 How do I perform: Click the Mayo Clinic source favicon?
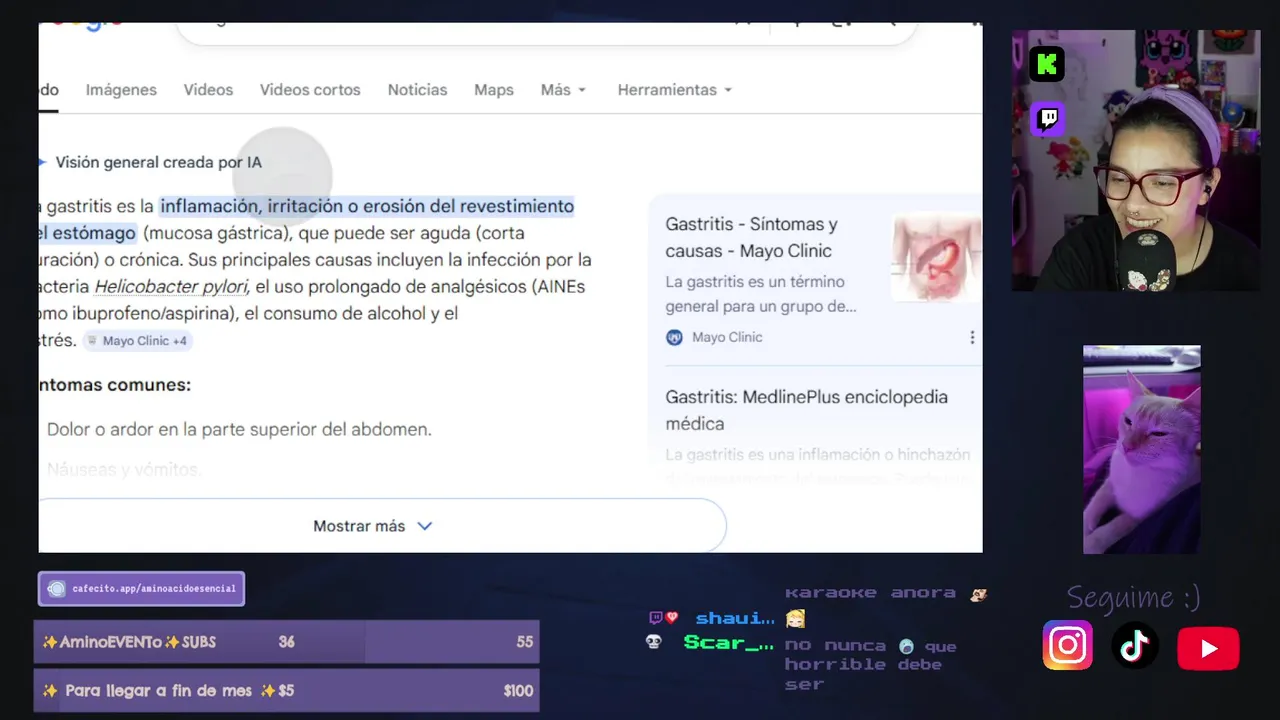[x=674, y=338]
